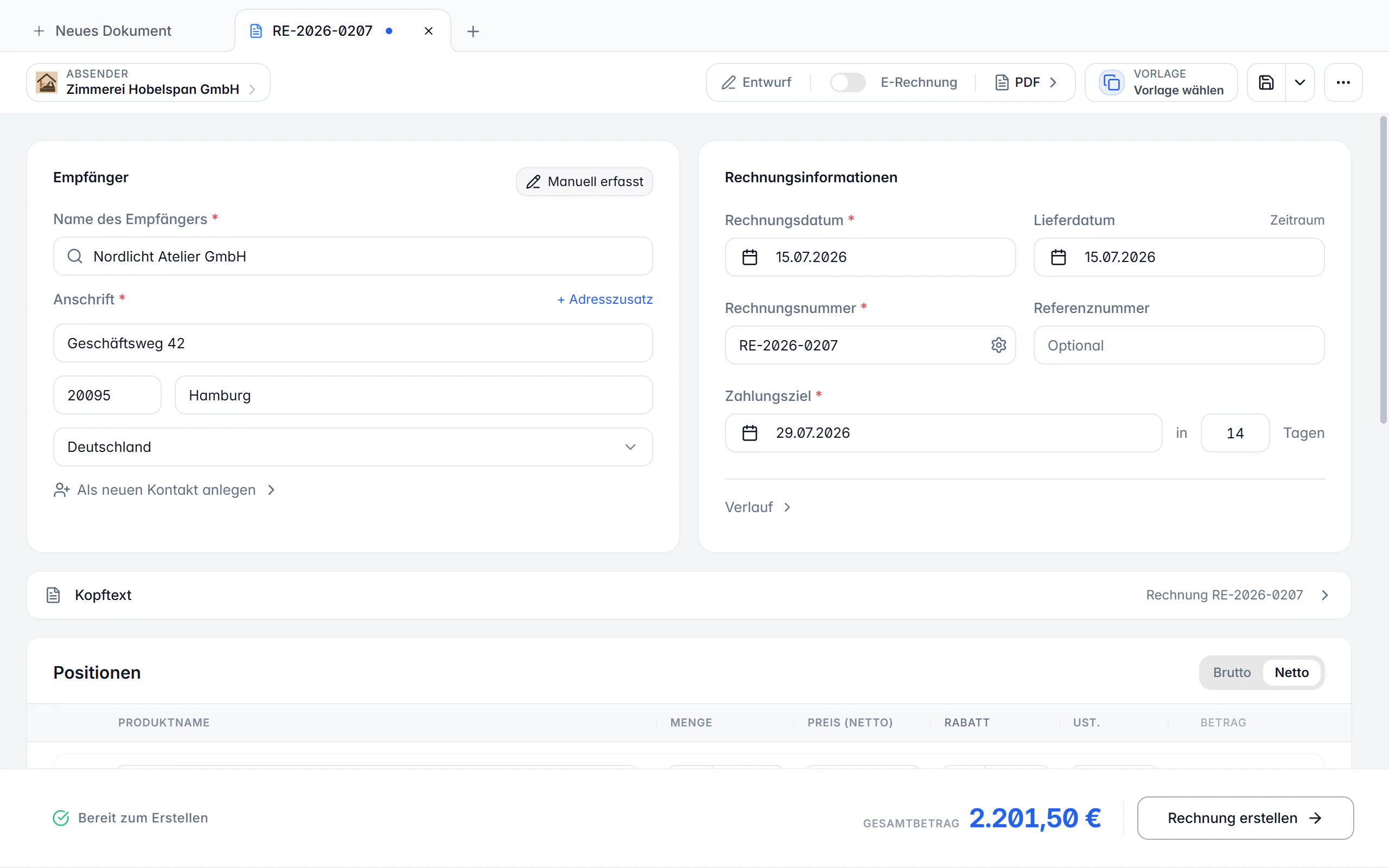Screen dimensions: 1389x868
Task: Click the Geschäftsweg 42 street field
Action: 353,343
